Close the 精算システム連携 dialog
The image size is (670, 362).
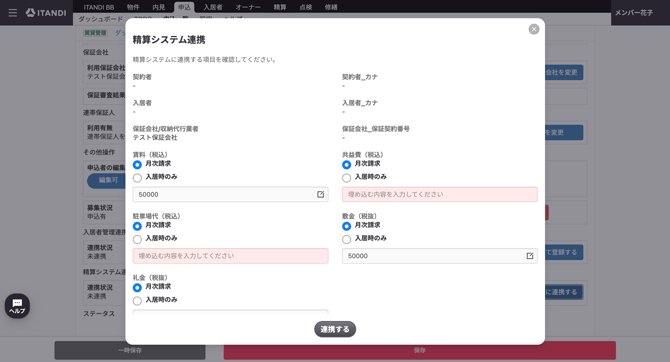pyautogui.click(x=534, y=29)
